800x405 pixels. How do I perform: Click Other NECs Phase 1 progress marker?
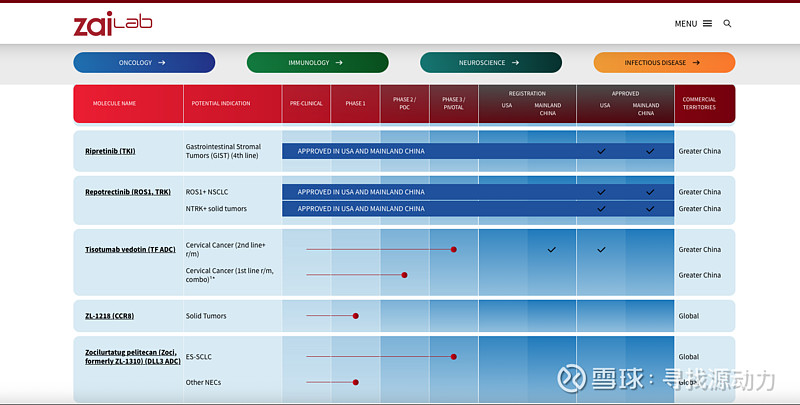pyautogui.click(x=356, y=382)
